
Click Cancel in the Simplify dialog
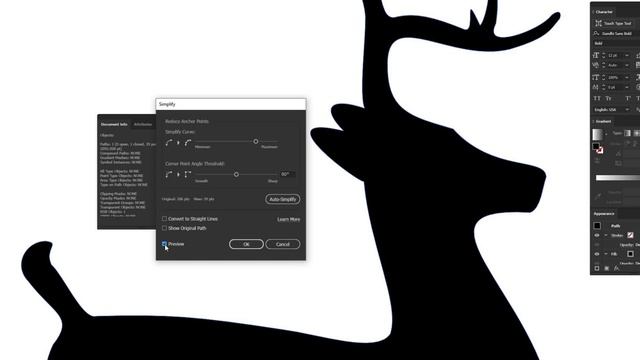282,244
